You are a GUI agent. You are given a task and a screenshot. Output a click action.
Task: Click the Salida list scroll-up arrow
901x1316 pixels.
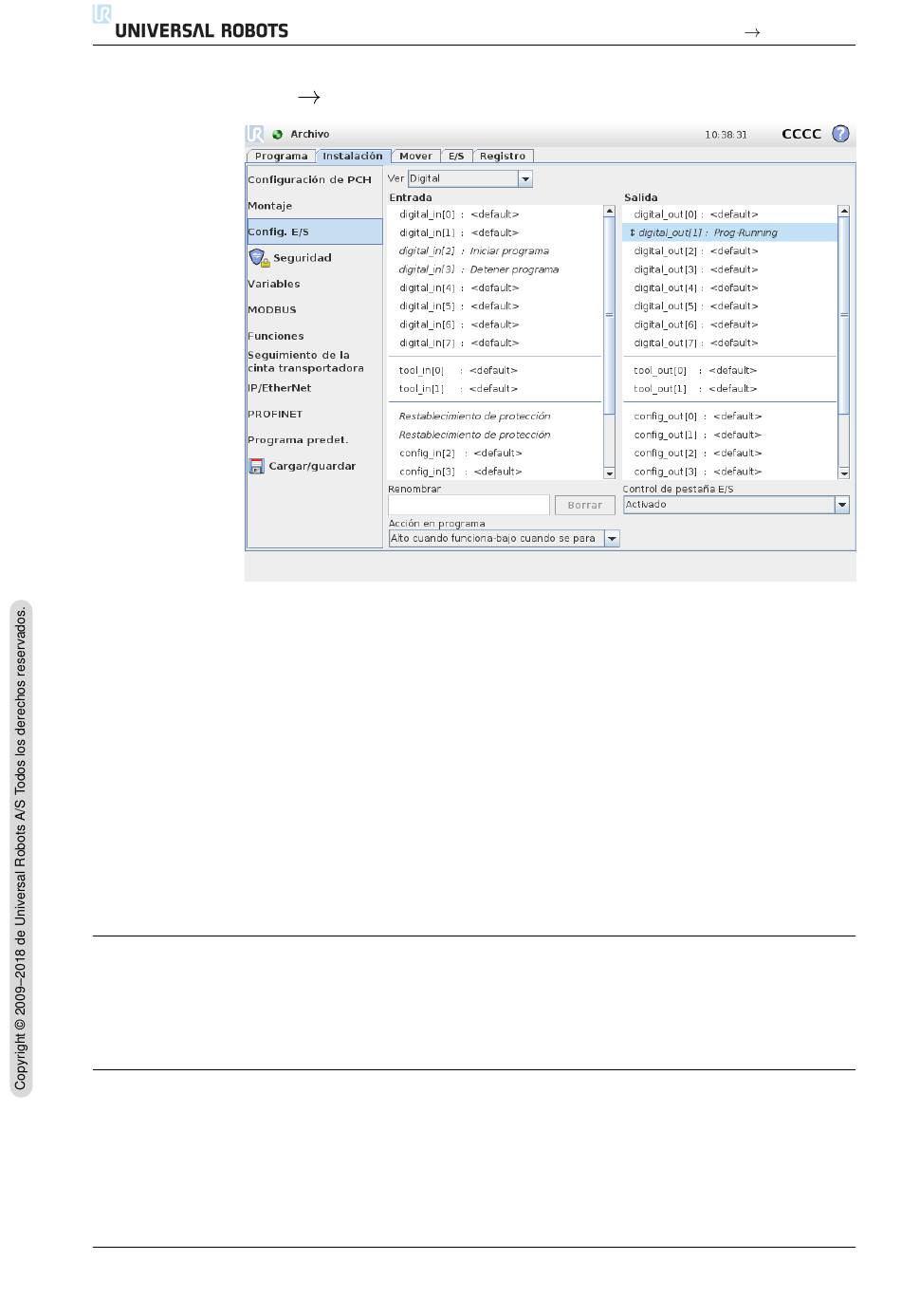tap(844, 212)
